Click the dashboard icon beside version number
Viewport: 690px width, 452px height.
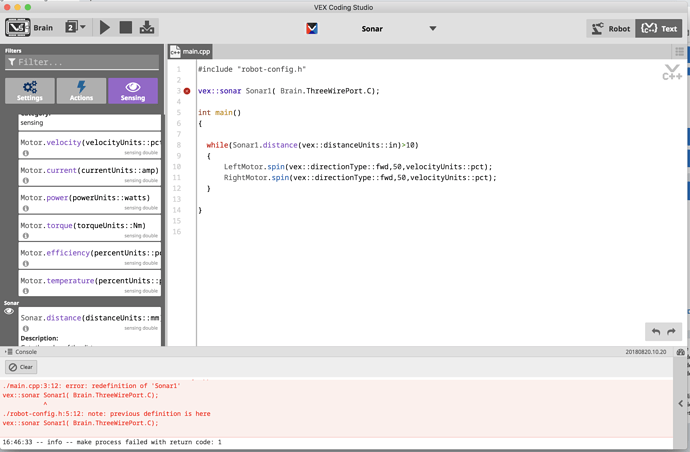pos(681,352)
